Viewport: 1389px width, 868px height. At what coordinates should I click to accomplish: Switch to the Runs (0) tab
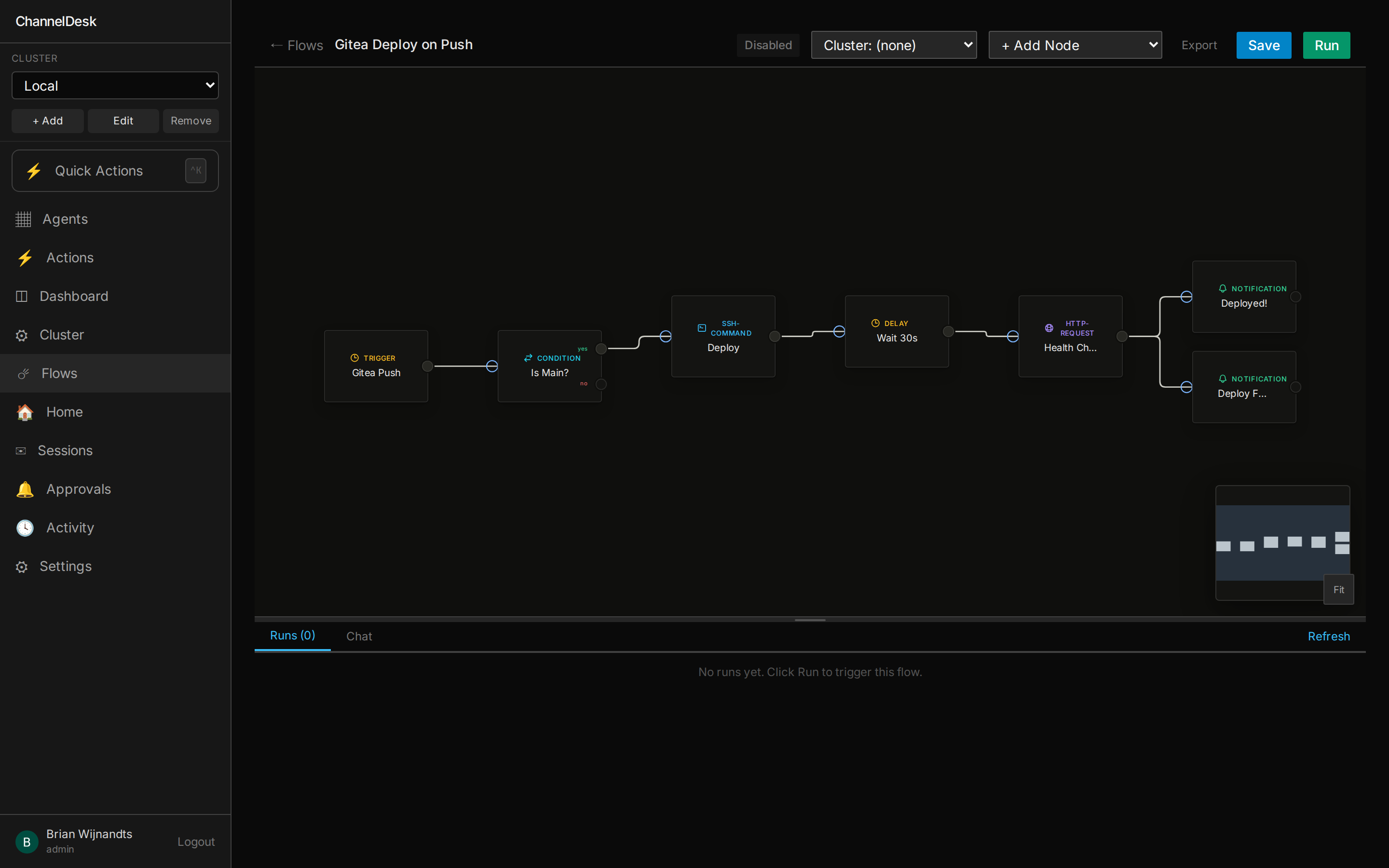293,636
